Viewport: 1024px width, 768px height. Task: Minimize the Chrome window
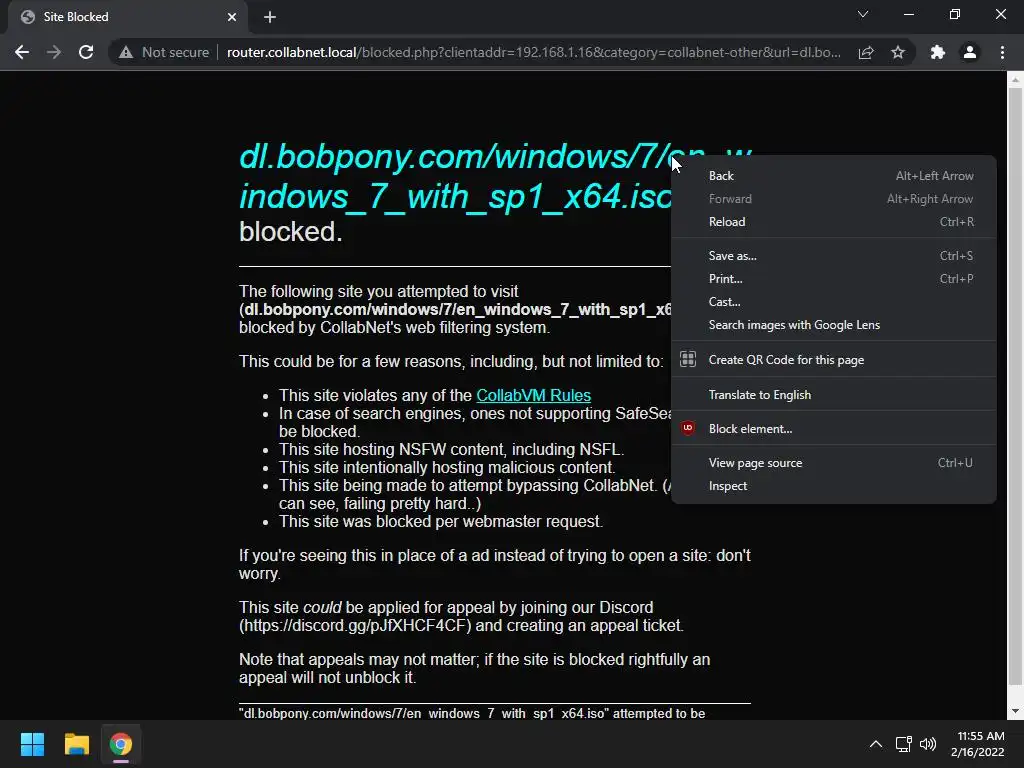click(x=908, y=14)
